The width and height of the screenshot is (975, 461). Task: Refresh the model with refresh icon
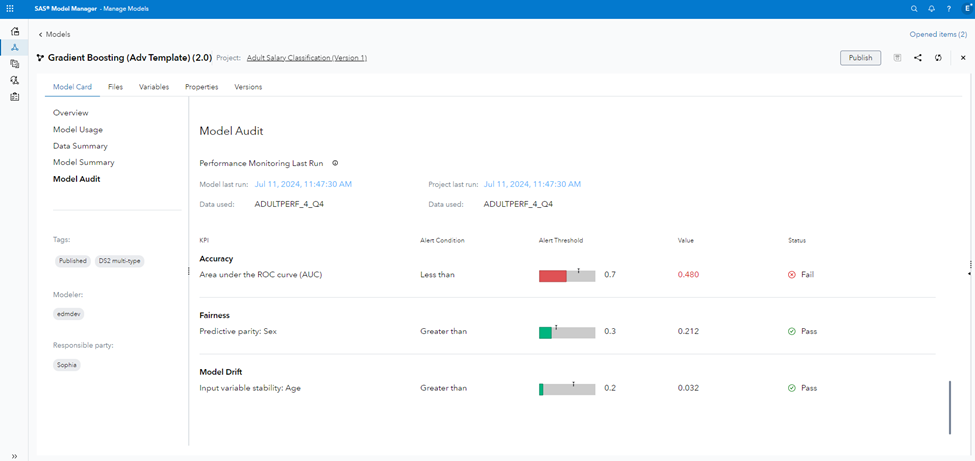(938, 58)
